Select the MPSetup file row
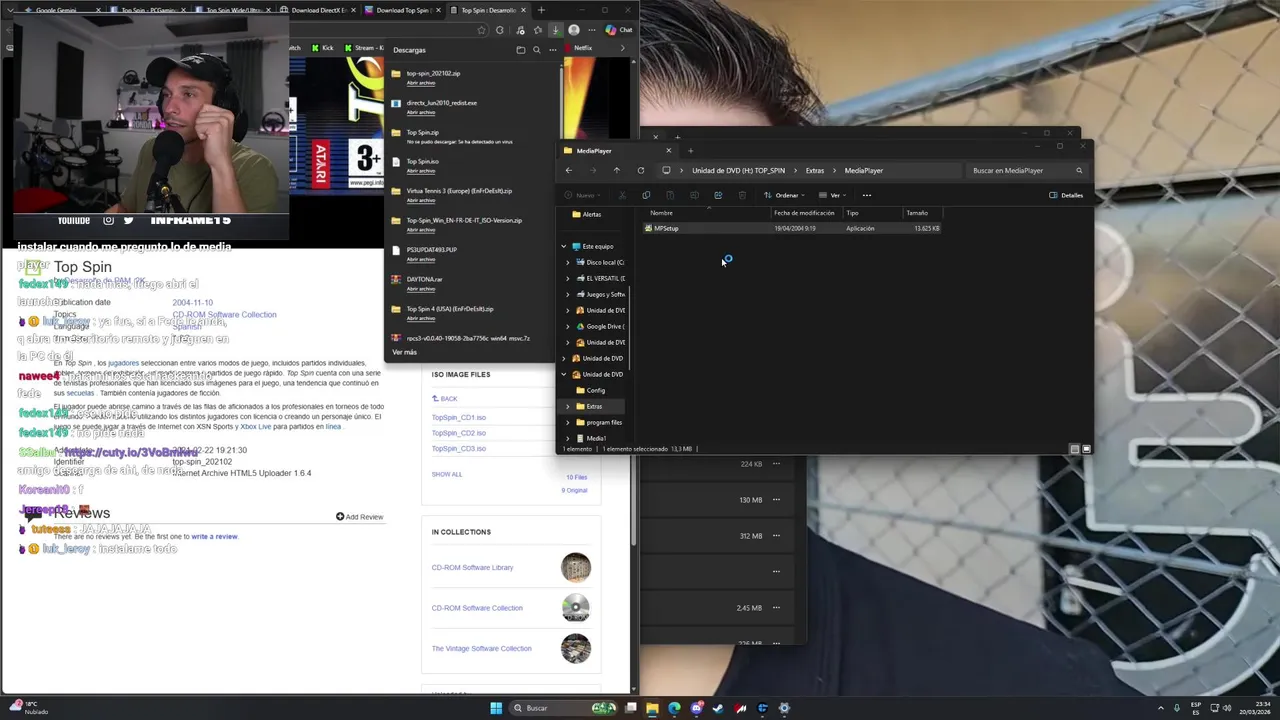This screenshot has height=720, width=1280. point(792,228)
